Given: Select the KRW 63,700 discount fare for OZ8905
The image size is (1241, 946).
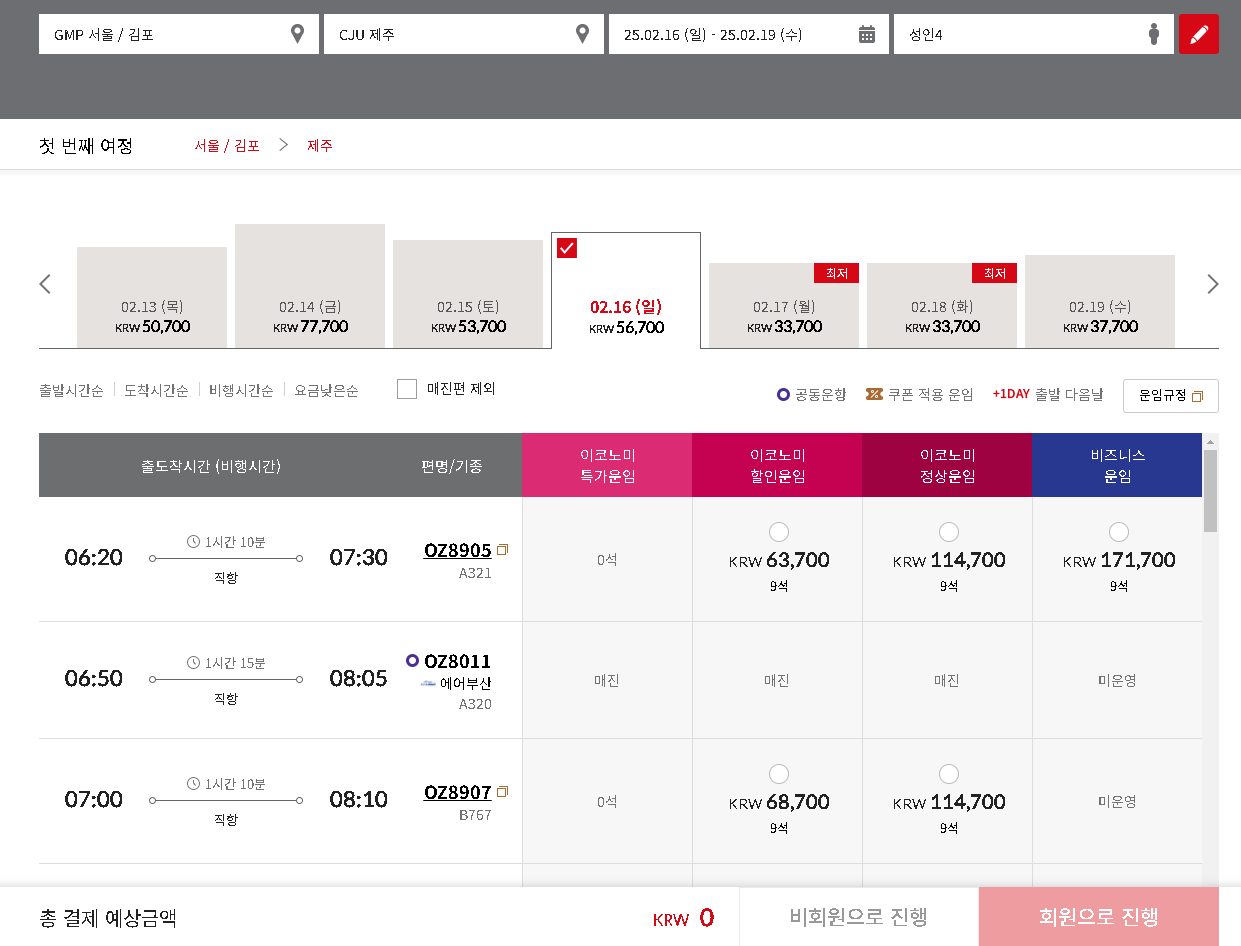Looking at the screenshot, I should click(777, 532).
